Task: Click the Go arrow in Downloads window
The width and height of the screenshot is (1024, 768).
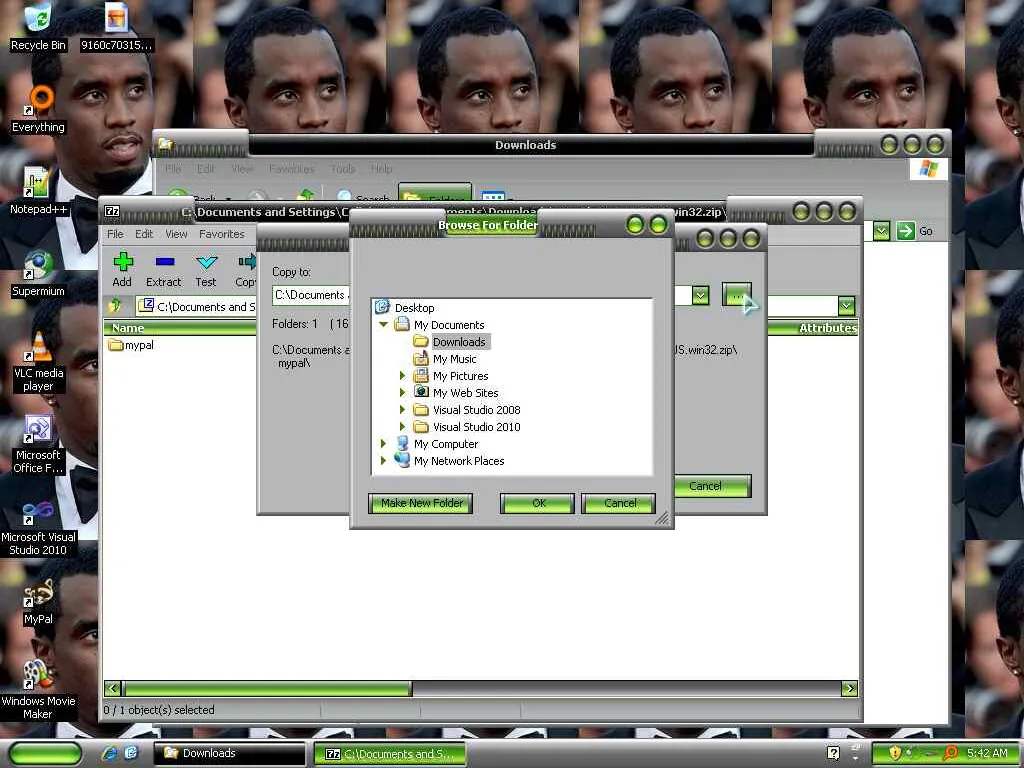Action: pyautogui.click(x=905, y=231)
